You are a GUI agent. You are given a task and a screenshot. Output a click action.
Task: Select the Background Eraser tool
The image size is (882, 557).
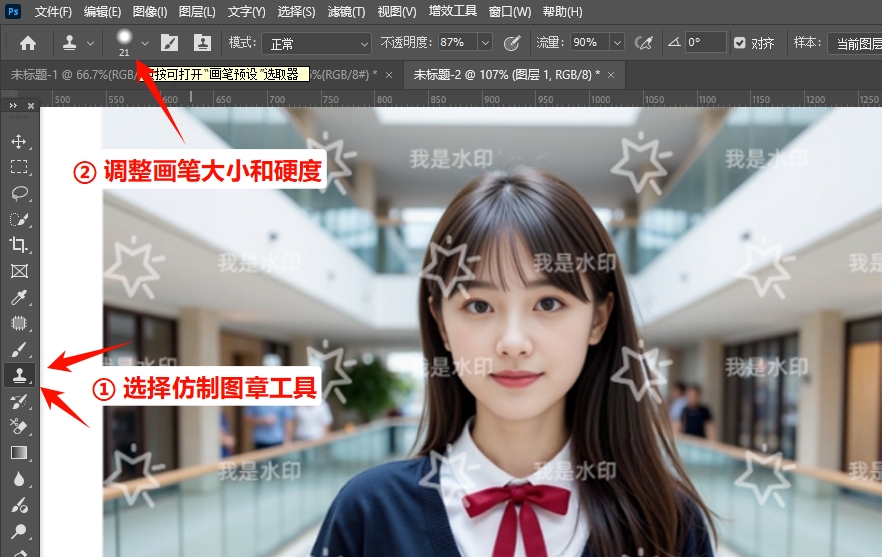(19, 427)
